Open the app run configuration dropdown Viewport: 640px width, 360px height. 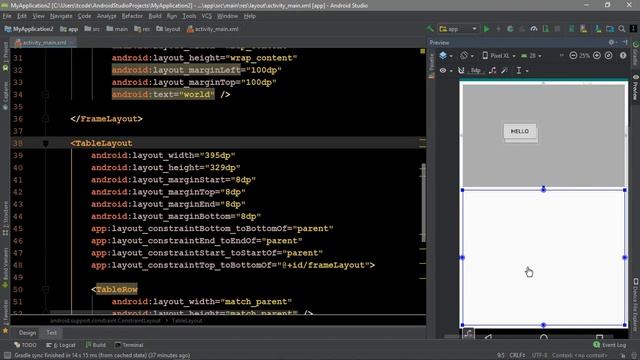pyautogui.click(x=458, y=29)
